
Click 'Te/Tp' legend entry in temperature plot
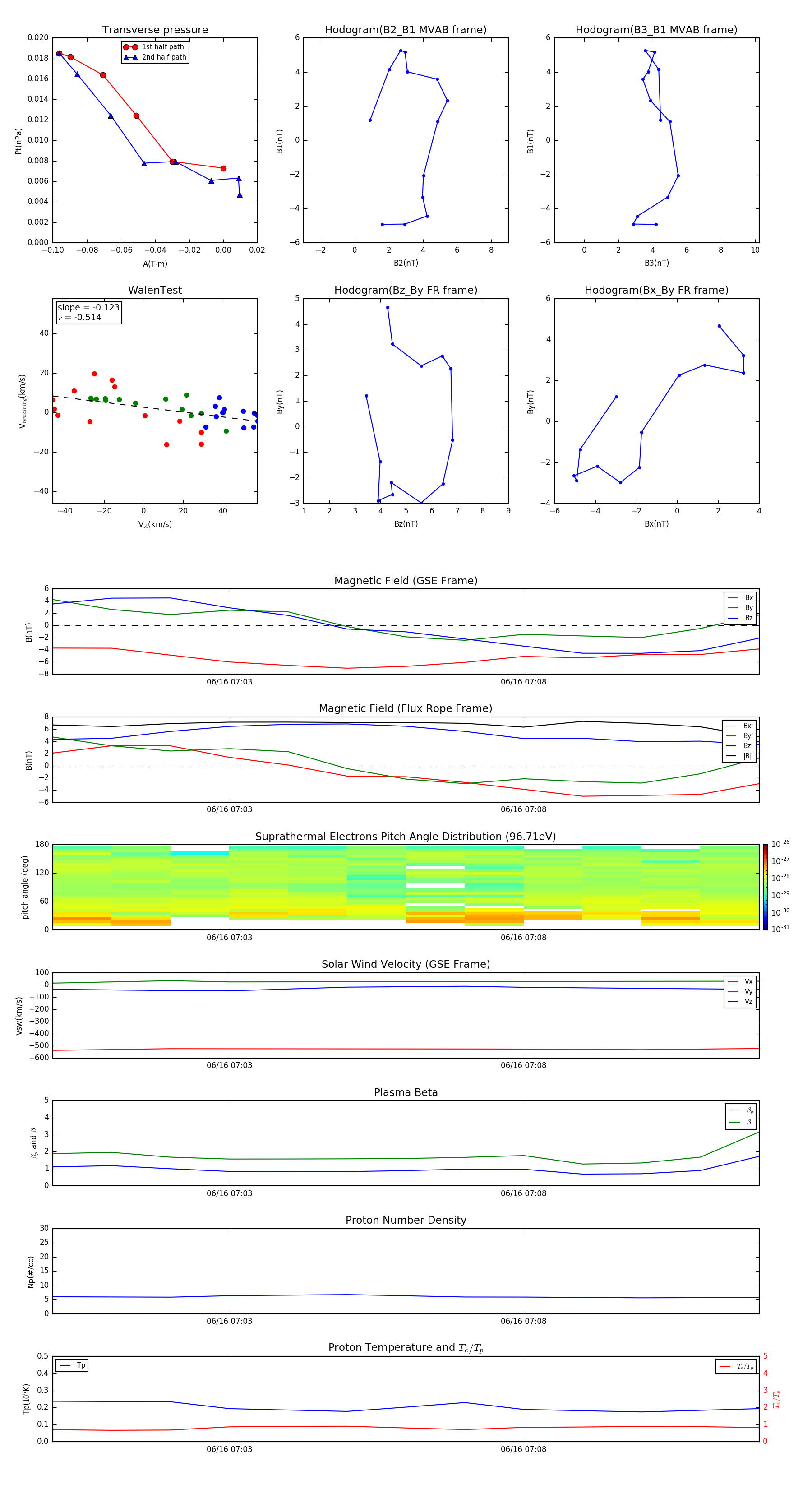point(736,1366)
